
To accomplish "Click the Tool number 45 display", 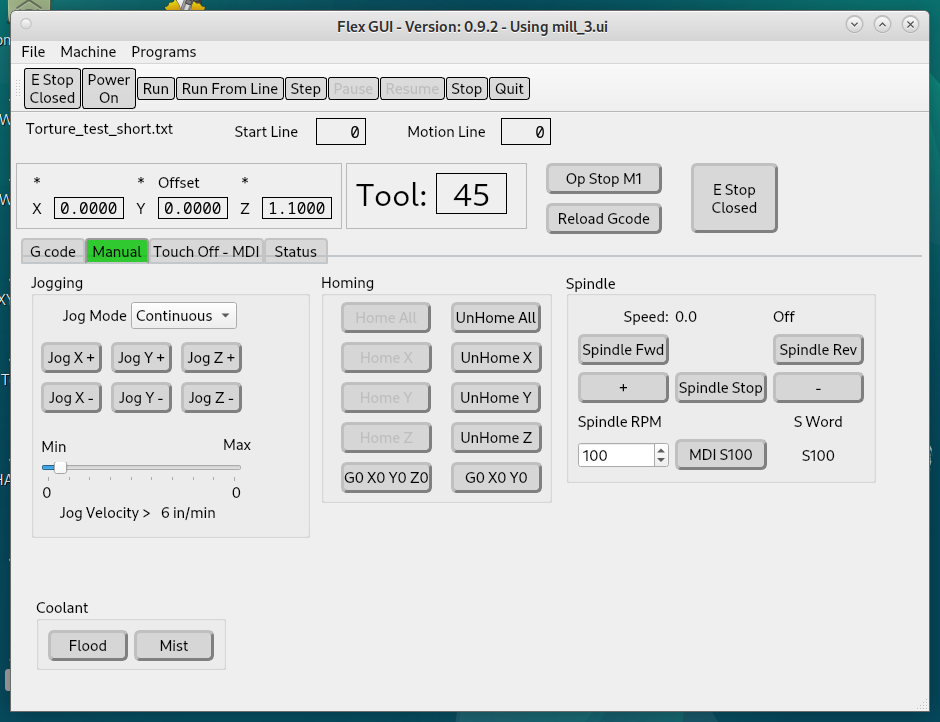I will coord(471,194).
